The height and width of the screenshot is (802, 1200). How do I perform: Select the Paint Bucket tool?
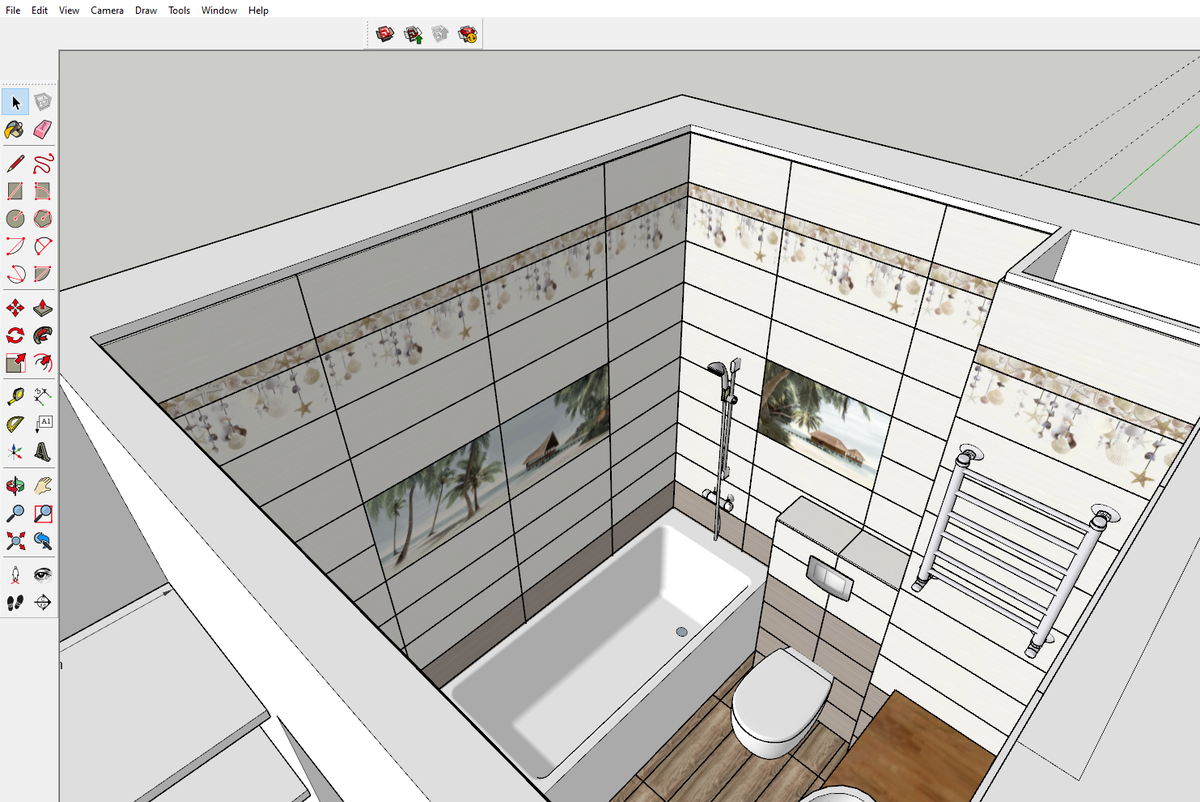click(x=15, y=129)
